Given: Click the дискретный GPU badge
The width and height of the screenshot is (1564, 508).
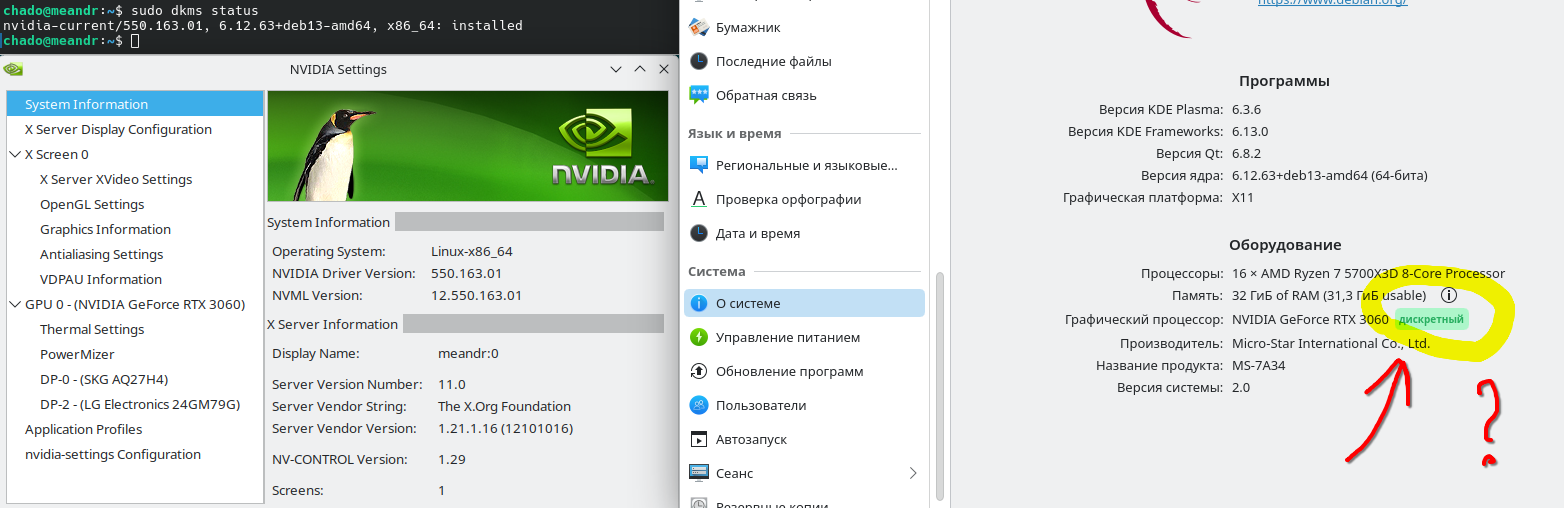Looking at the screenshot, I should point(1432,320).
